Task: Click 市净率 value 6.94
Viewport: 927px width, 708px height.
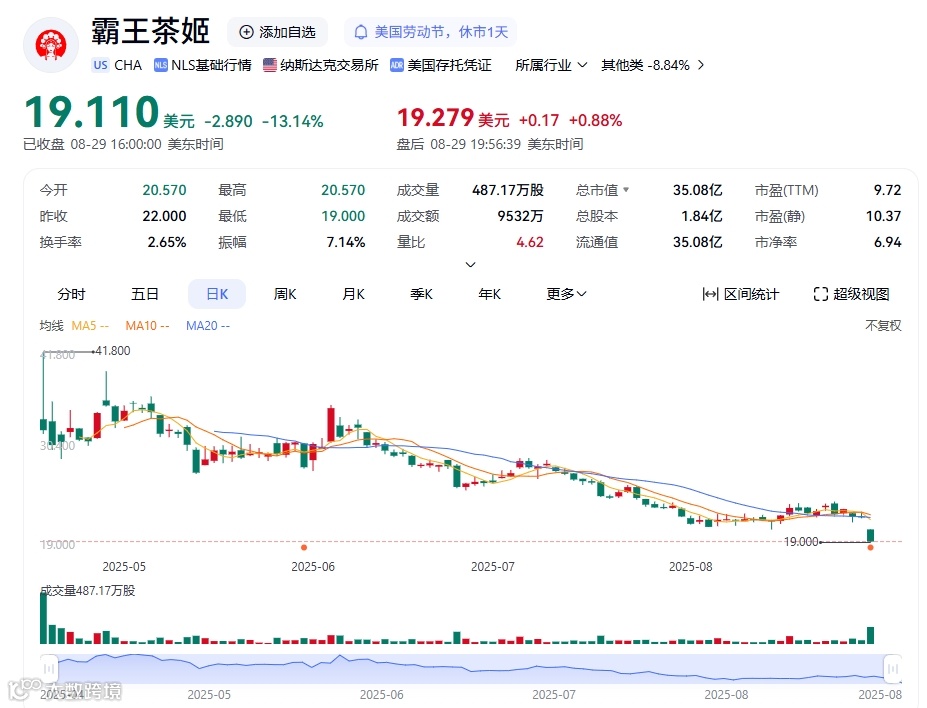Action: point(887,242)
